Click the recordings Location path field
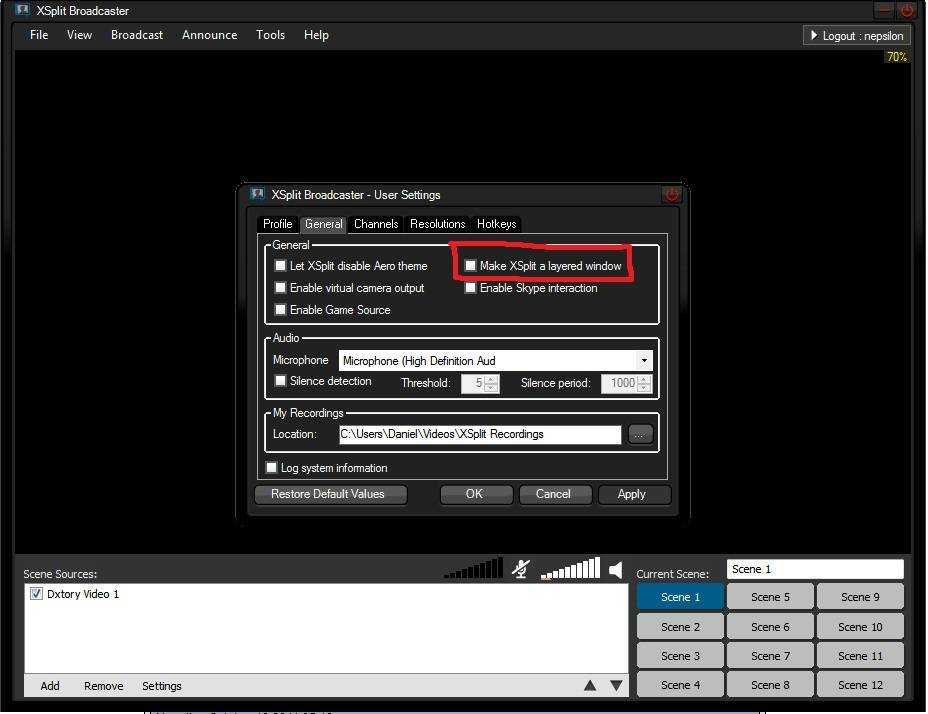The width and height of the screenshot is (928, 714). pos(480,434)
